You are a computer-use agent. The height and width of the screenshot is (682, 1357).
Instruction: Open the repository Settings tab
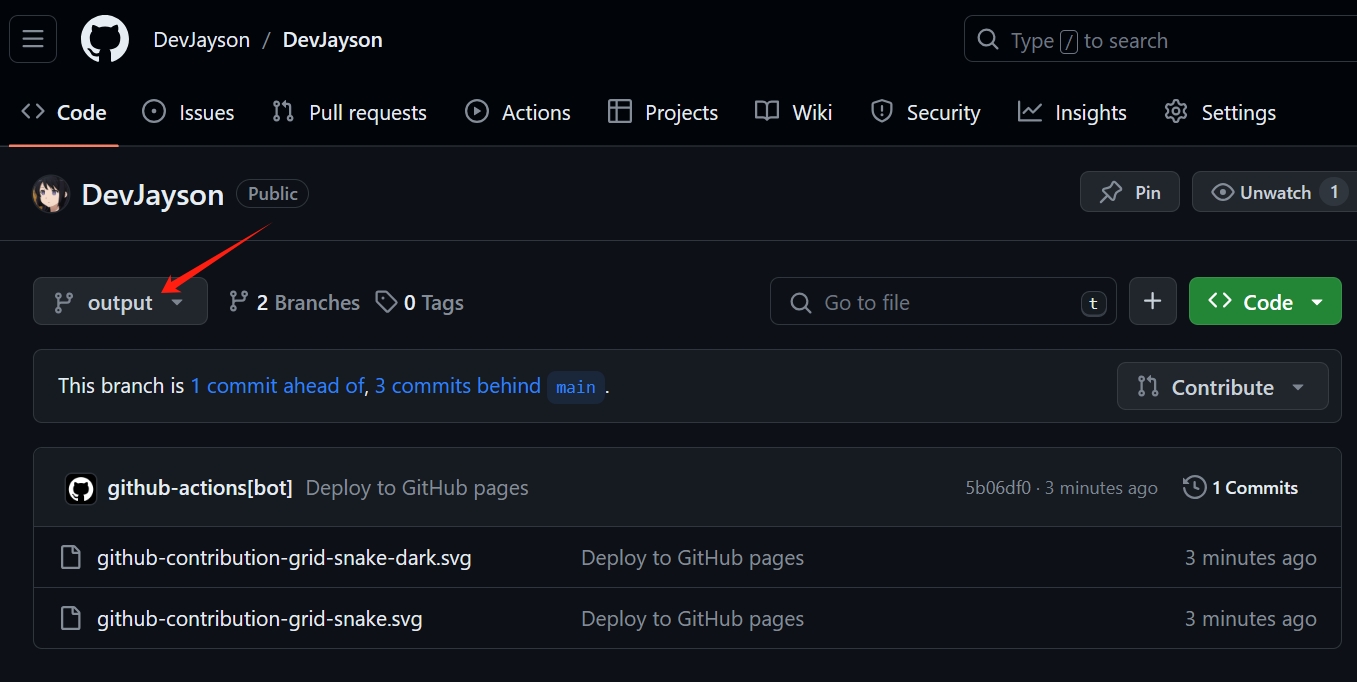point(1220,112)
